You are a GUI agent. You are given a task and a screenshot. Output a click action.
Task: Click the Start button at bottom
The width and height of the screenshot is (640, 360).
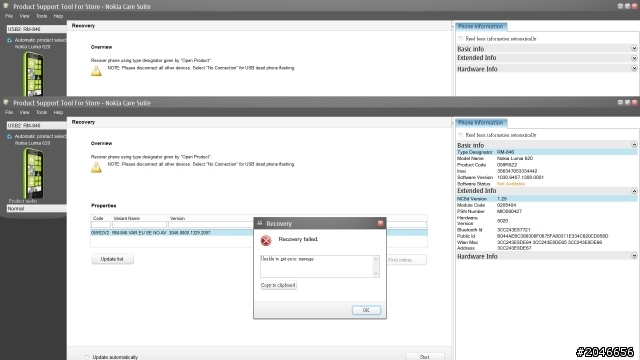click(424, 357)
